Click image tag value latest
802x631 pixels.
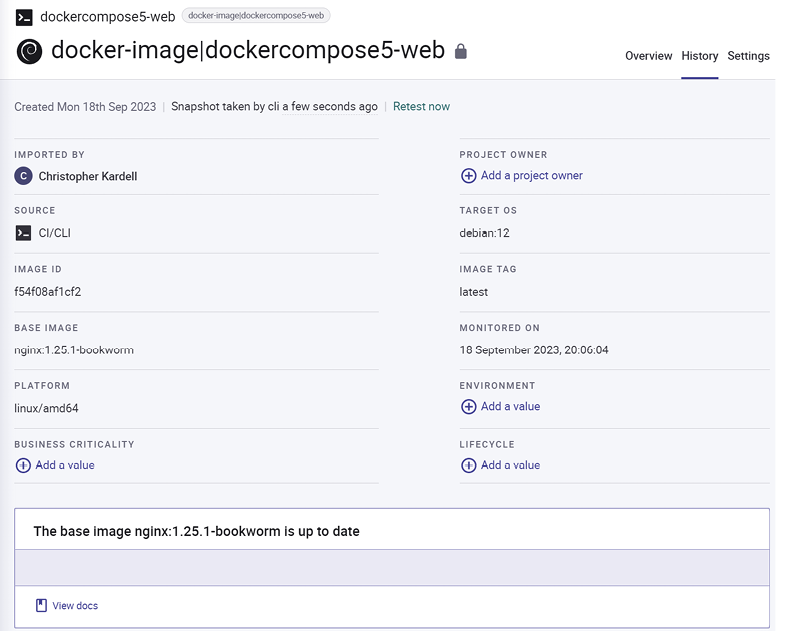point(474,292)
